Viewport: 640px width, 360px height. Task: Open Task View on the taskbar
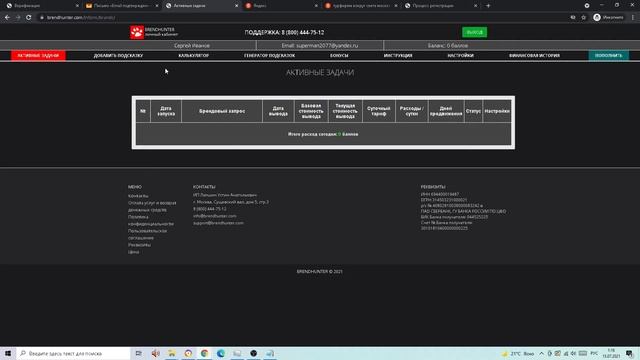(x=139, y=353)
